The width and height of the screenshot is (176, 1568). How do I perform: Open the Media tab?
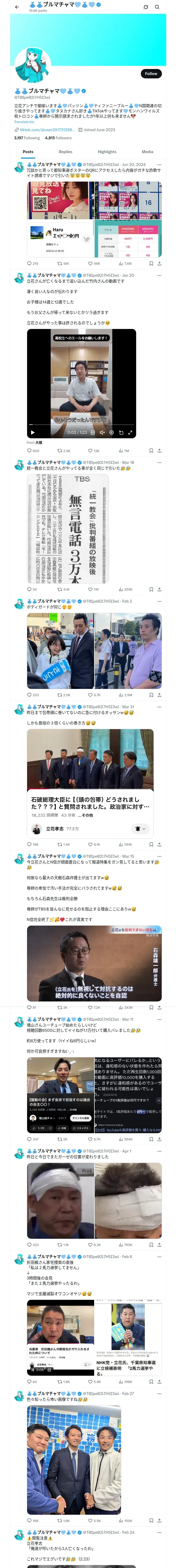coord(148,152)
